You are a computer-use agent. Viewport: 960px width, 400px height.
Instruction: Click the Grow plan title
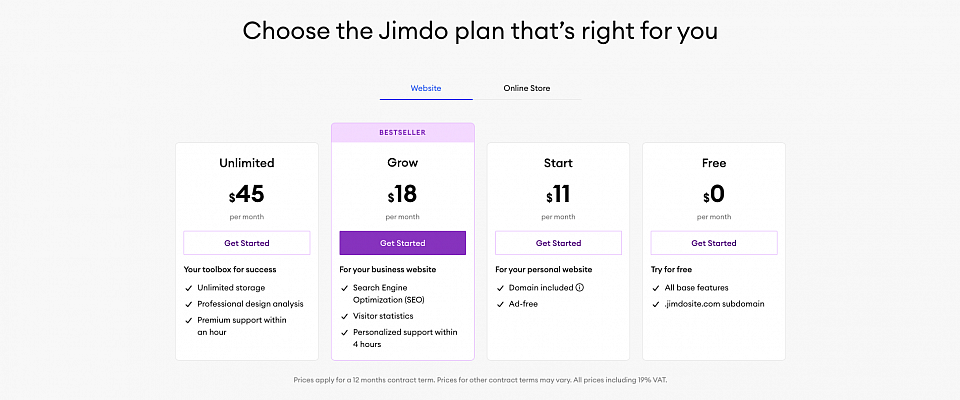(x=402, y=162)
